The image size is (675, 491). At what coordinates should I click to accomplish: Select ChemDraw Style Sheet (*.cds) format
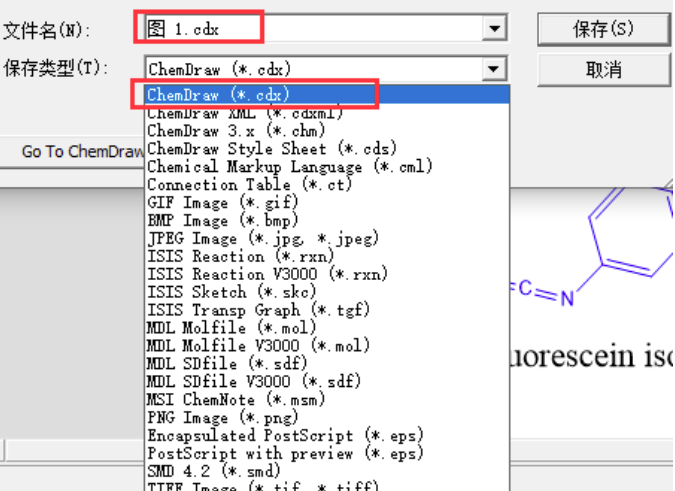(x=327, y=149)
